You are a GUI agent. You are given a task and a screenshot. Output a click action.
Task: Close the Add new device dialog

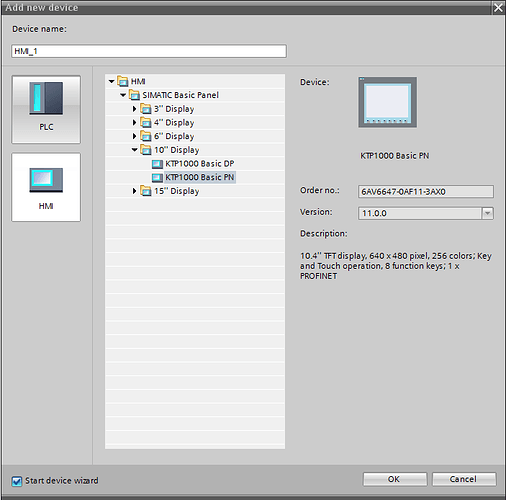pos(498,7)
